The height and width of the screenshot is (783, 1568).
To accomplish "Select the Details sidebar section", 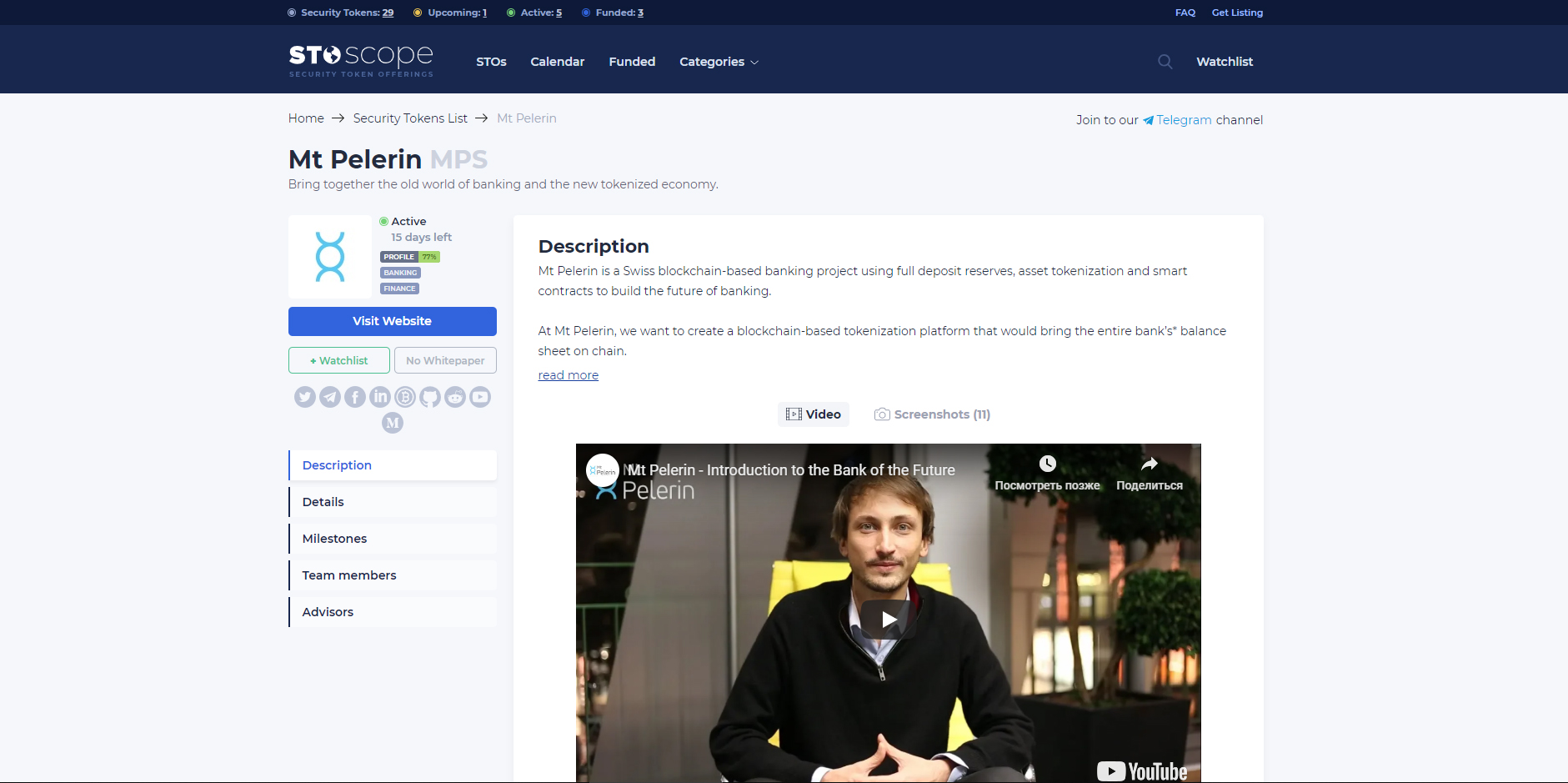I will [393, 502].
